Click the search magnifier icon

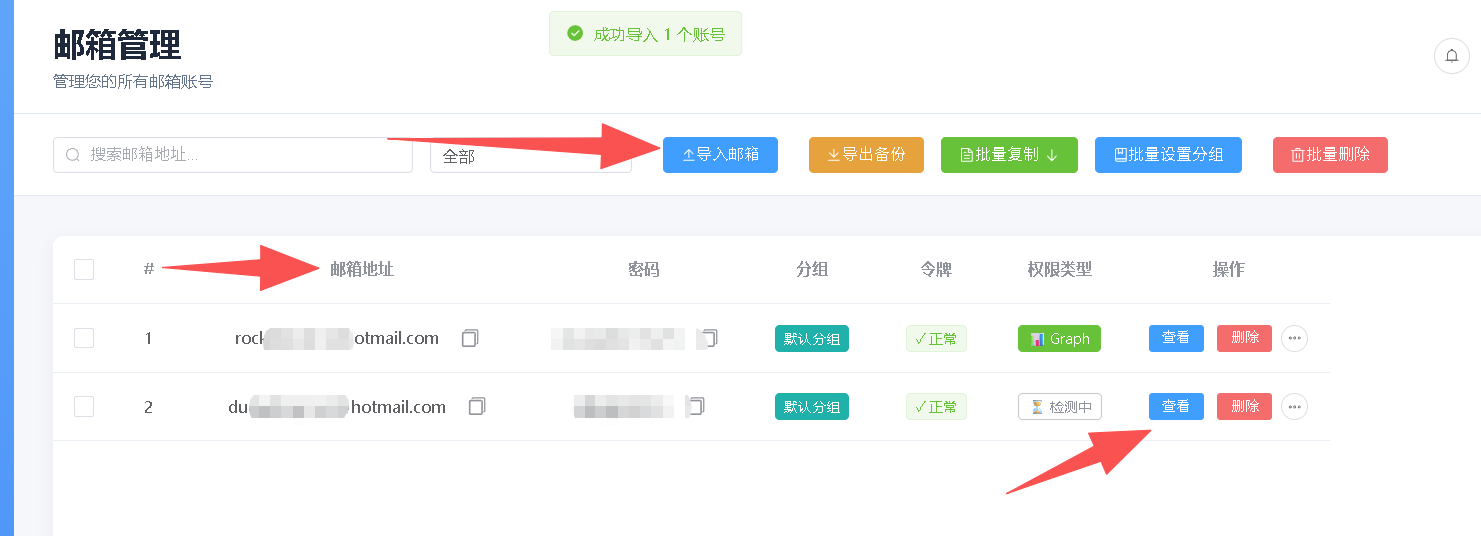pos(73,155)
